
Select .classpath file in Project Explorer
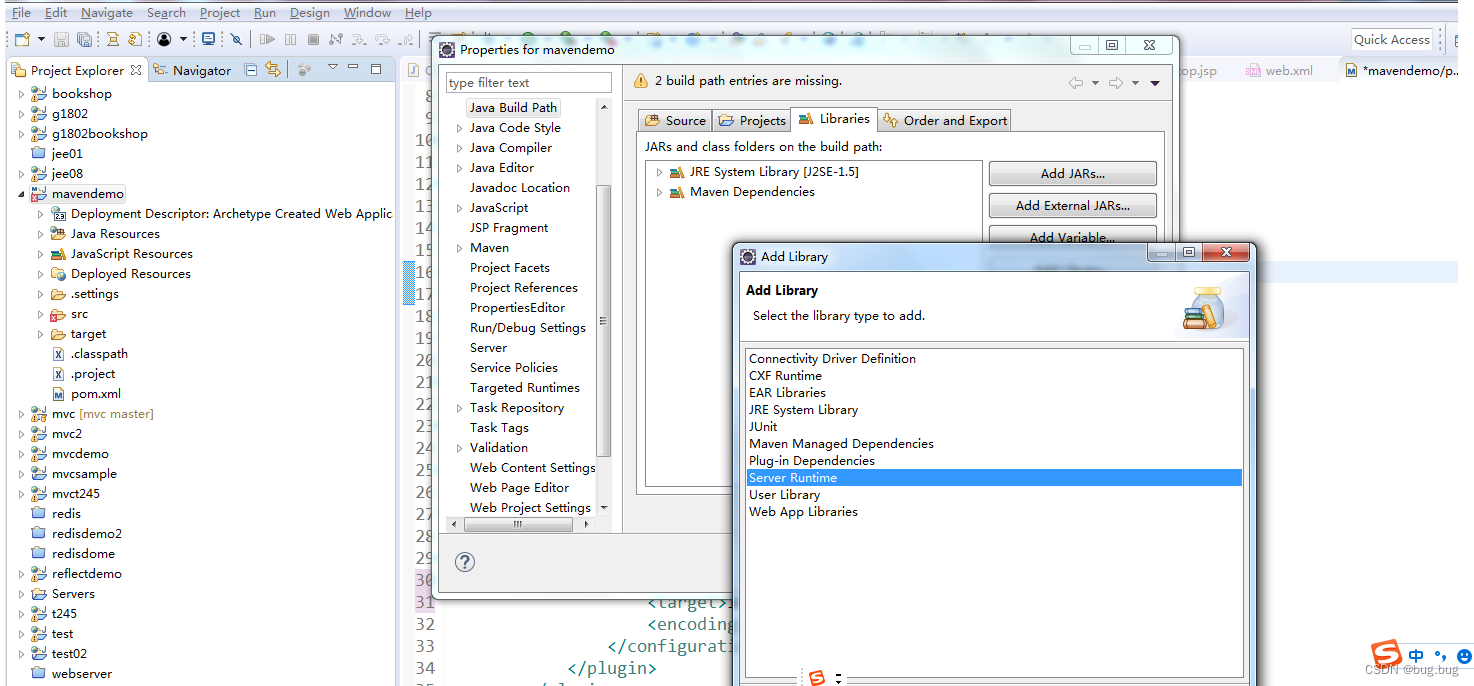(x=99, y=354)
